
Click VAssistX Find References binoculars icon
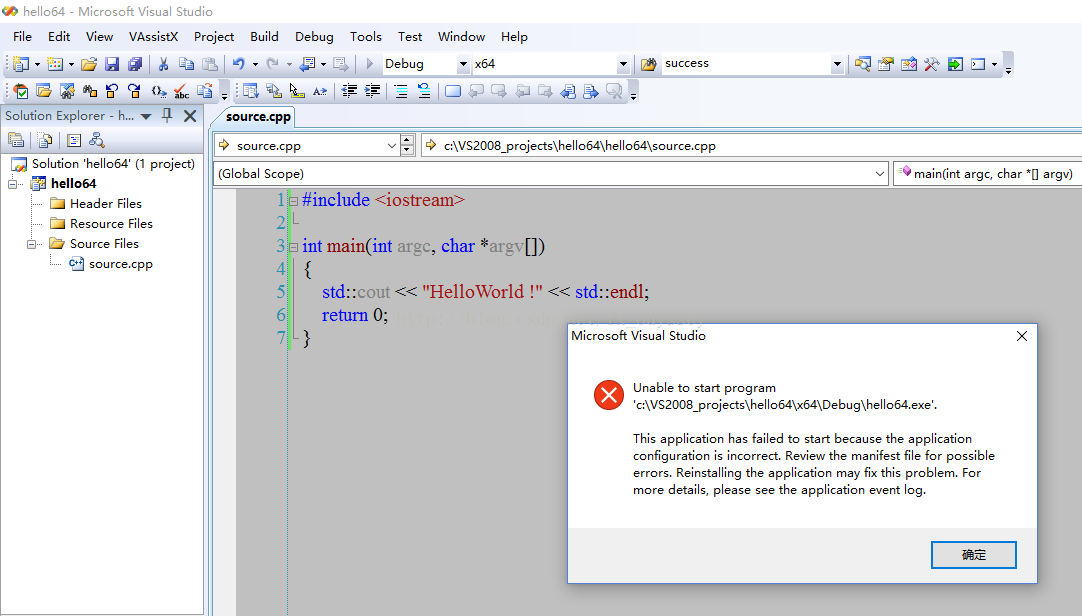coord(90,91)
